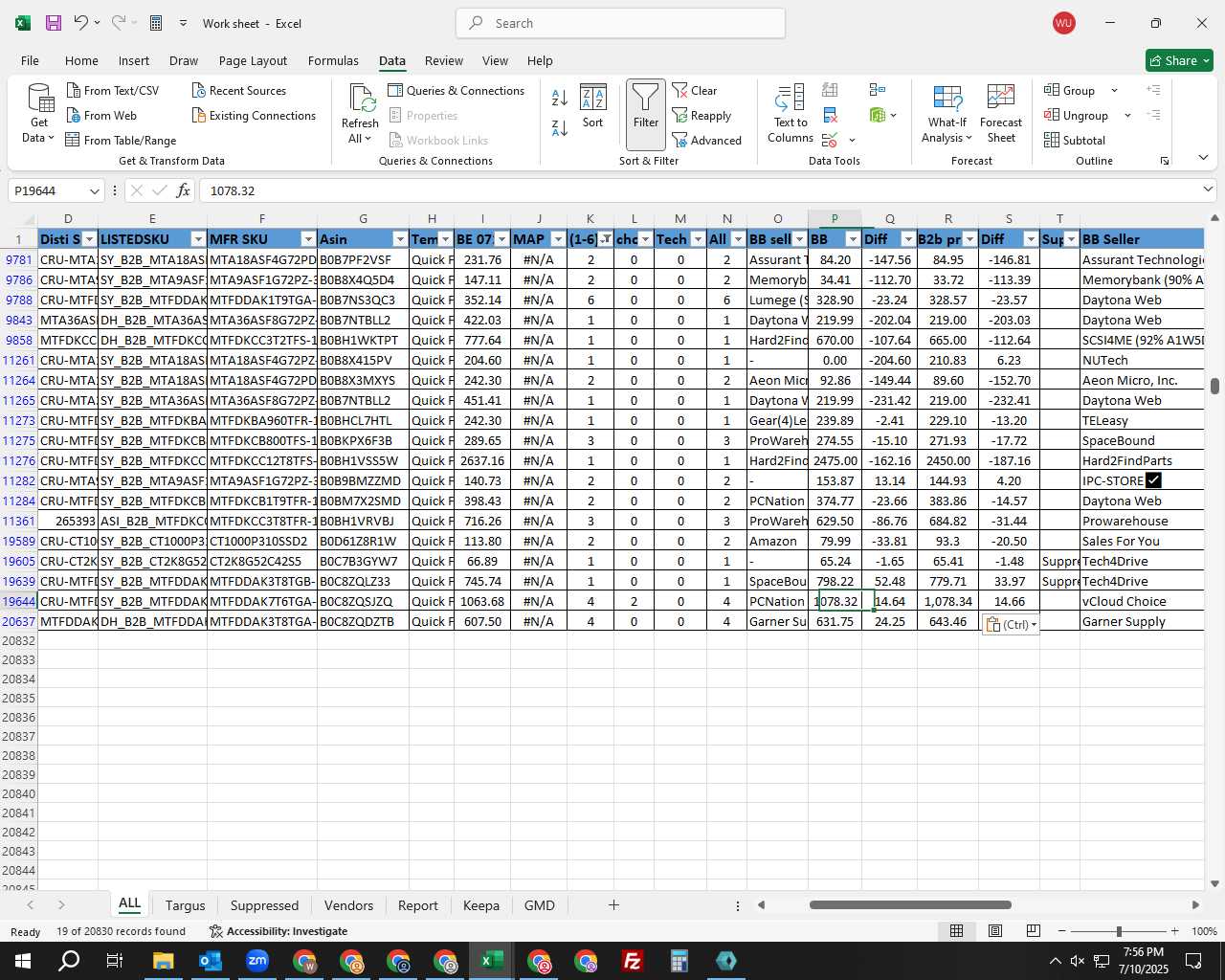Open Group dropdown arrow
Screen dimensions: 1225x980
1114,90
